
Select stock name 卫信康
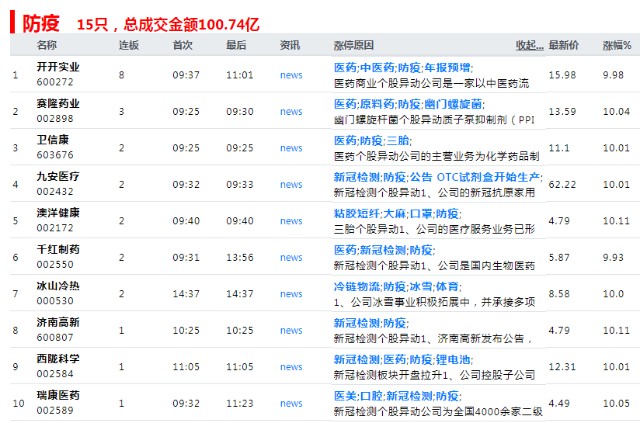point(53,140)
